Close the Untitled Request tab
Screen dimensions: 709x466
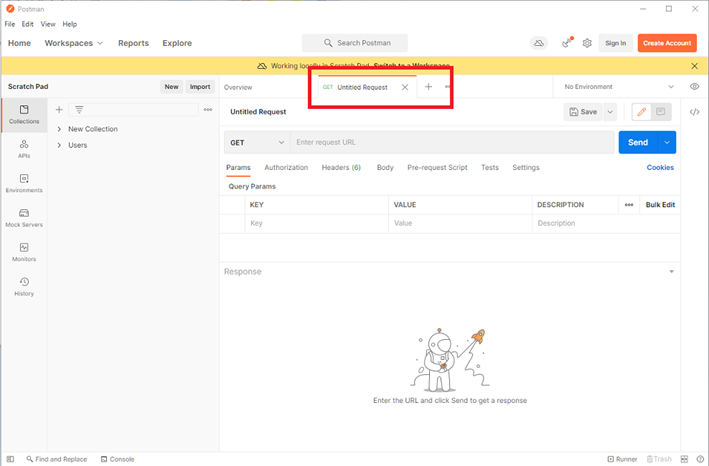click(405, 87)
